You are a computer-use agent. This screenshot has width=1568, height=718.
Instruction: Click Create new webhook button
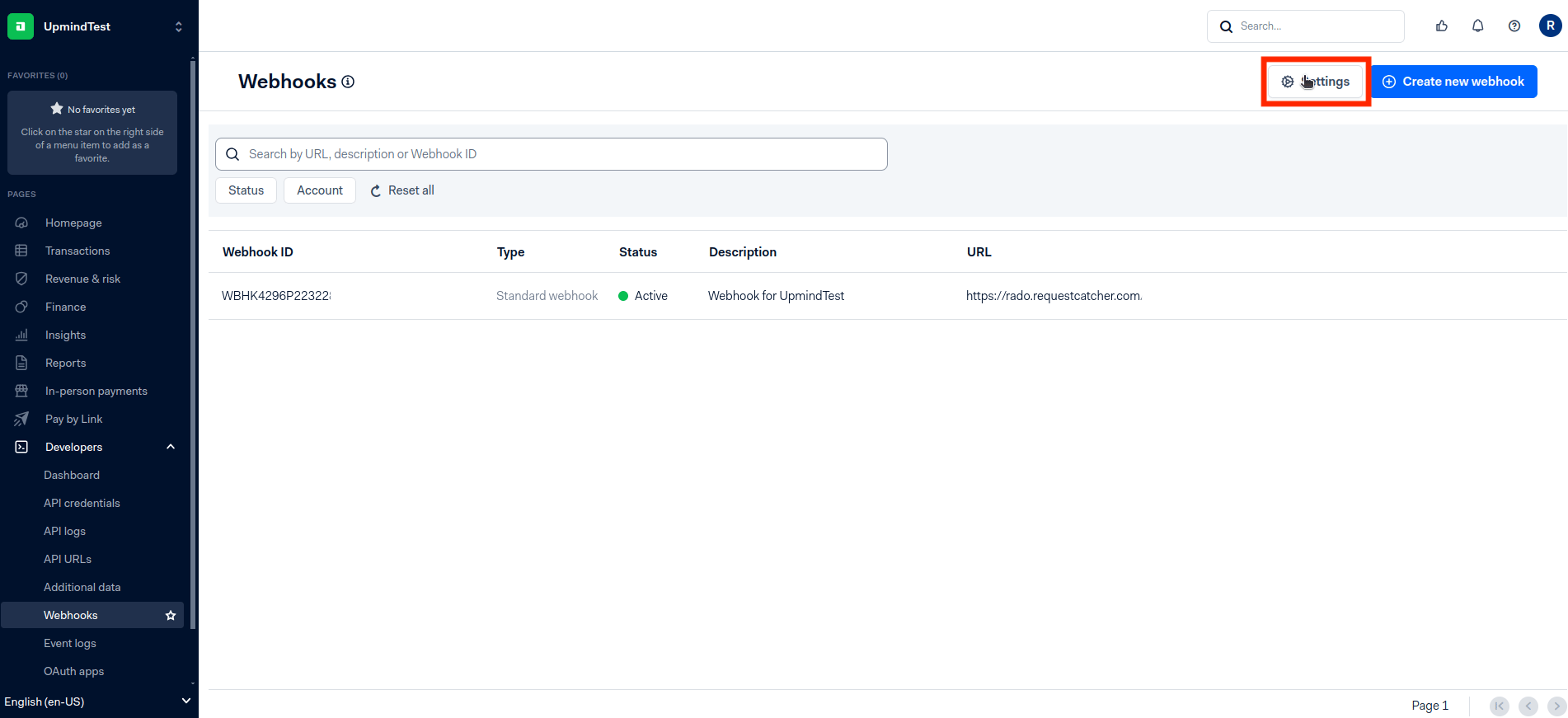tap(1454, 82)
